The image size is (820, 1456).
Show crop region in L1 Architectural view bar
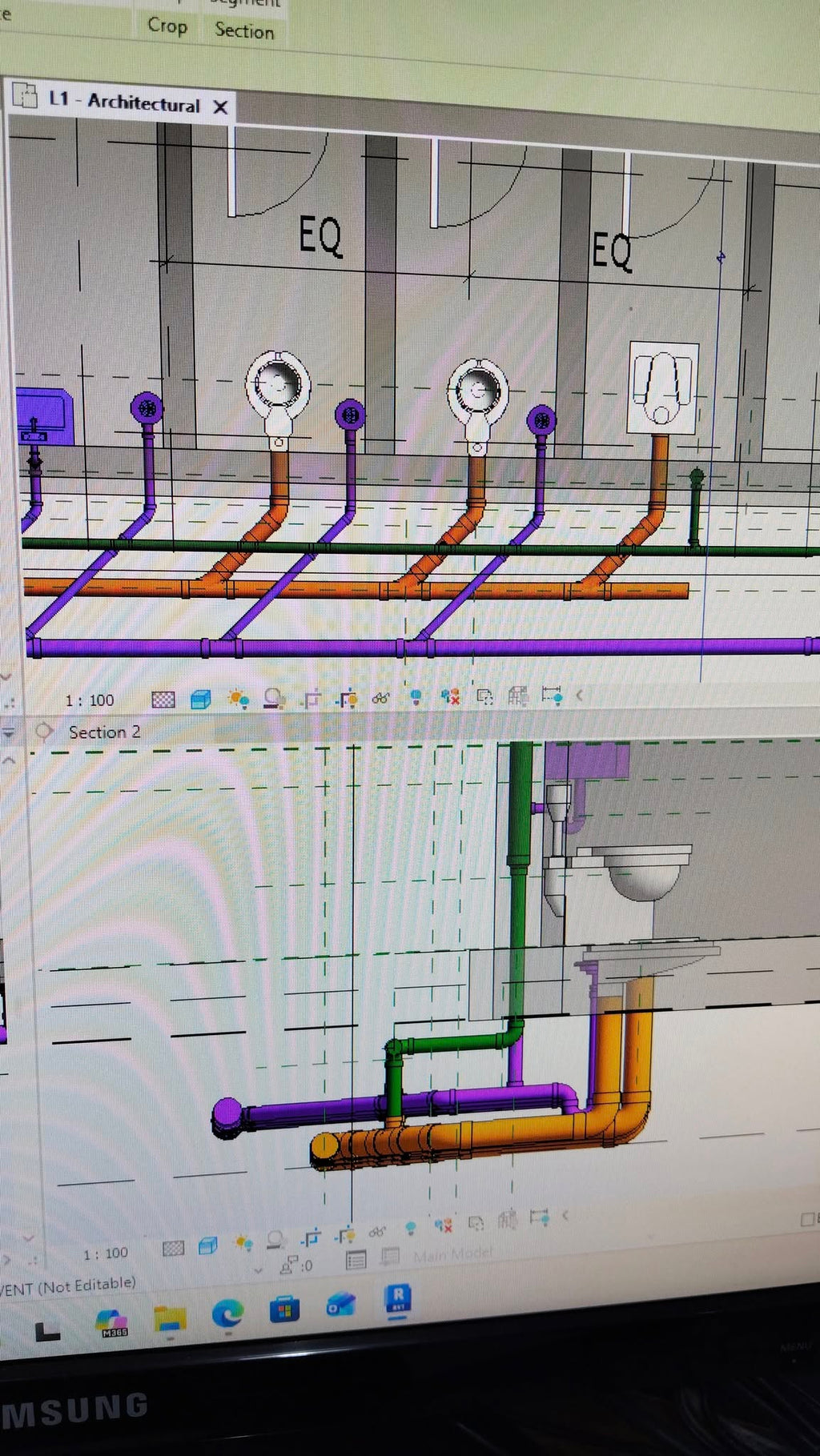[346, 699]
